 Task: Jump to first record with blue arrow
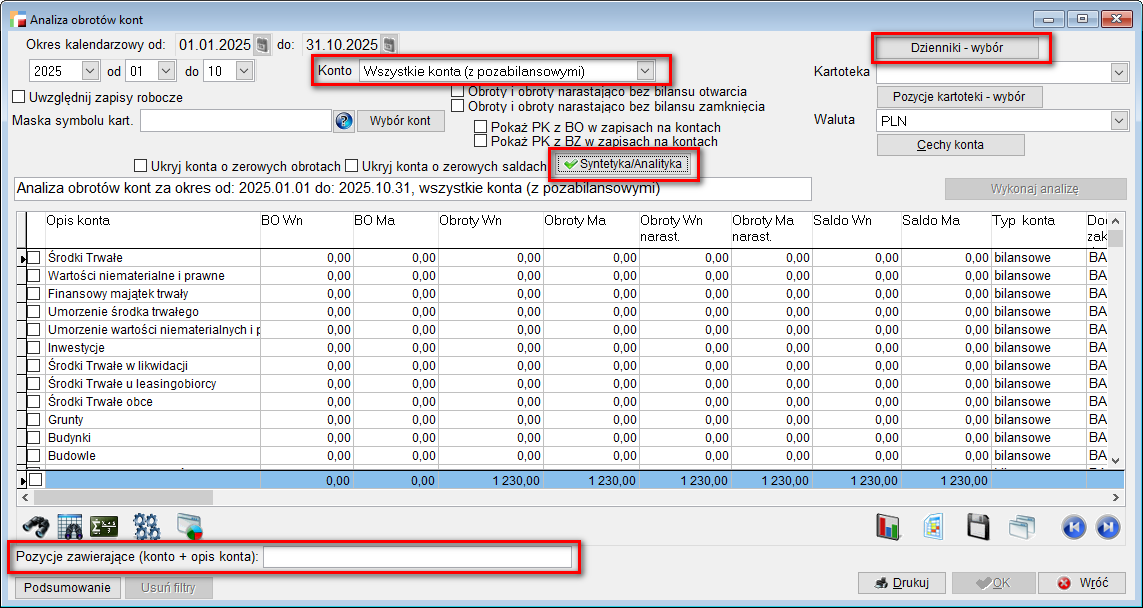tap(1073, 526)
